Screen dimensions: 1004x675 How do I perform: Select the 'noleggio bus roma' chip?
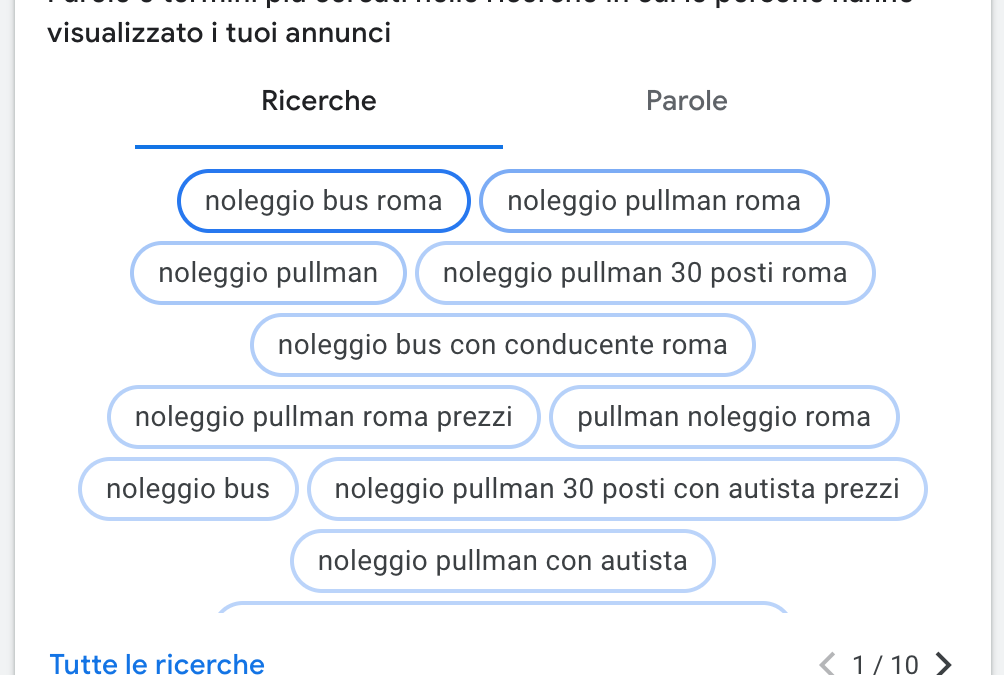pyautogui.click(x=323, y=201)
